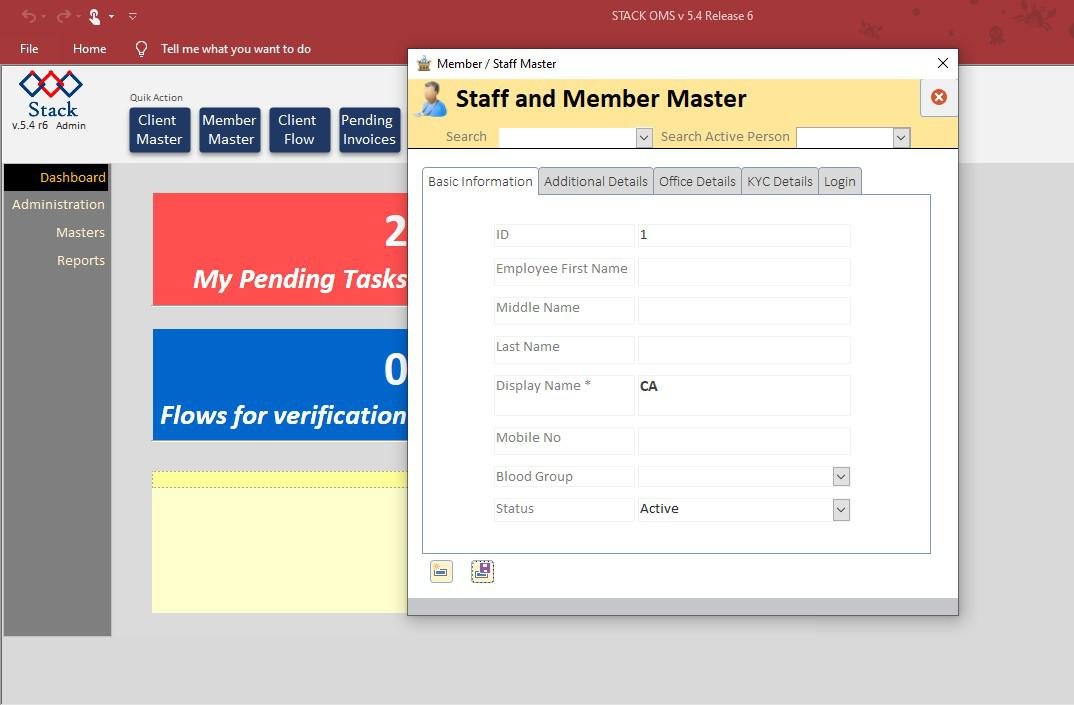This screenshot has height=705, width=1074.
Task: Expand Search Active Person dropdown arrow
Action: pos(901,138)
